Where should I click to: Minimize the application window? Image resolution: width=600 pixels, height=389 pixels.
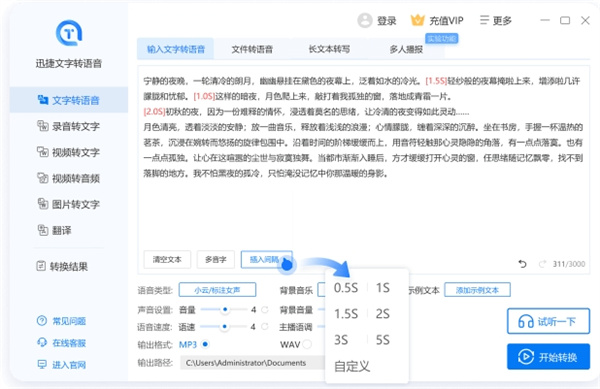545,20
